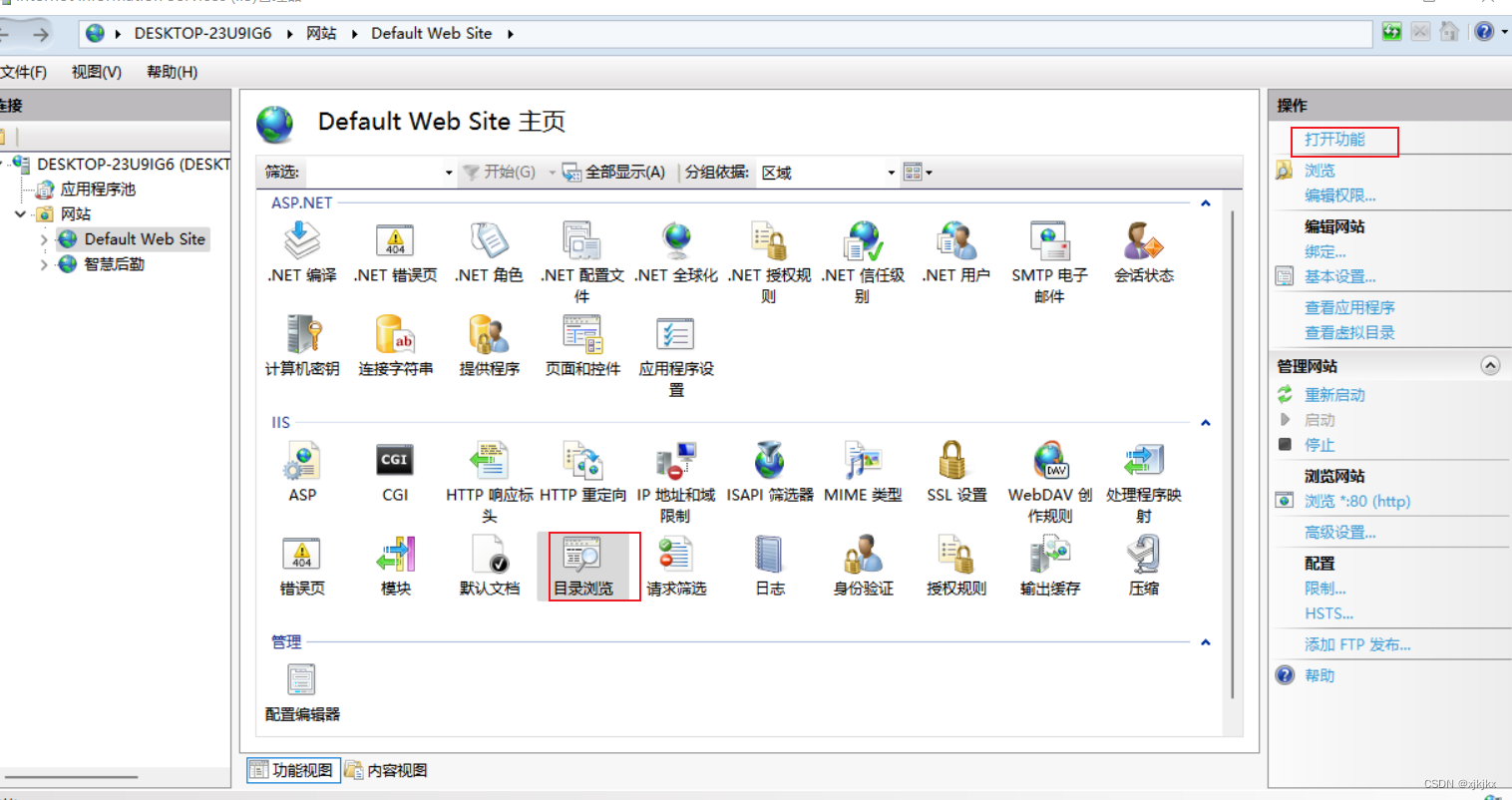This screenshot has height=800, width=1512.
Task: Collapse the 网站 tree node
Action: (20, 213)
